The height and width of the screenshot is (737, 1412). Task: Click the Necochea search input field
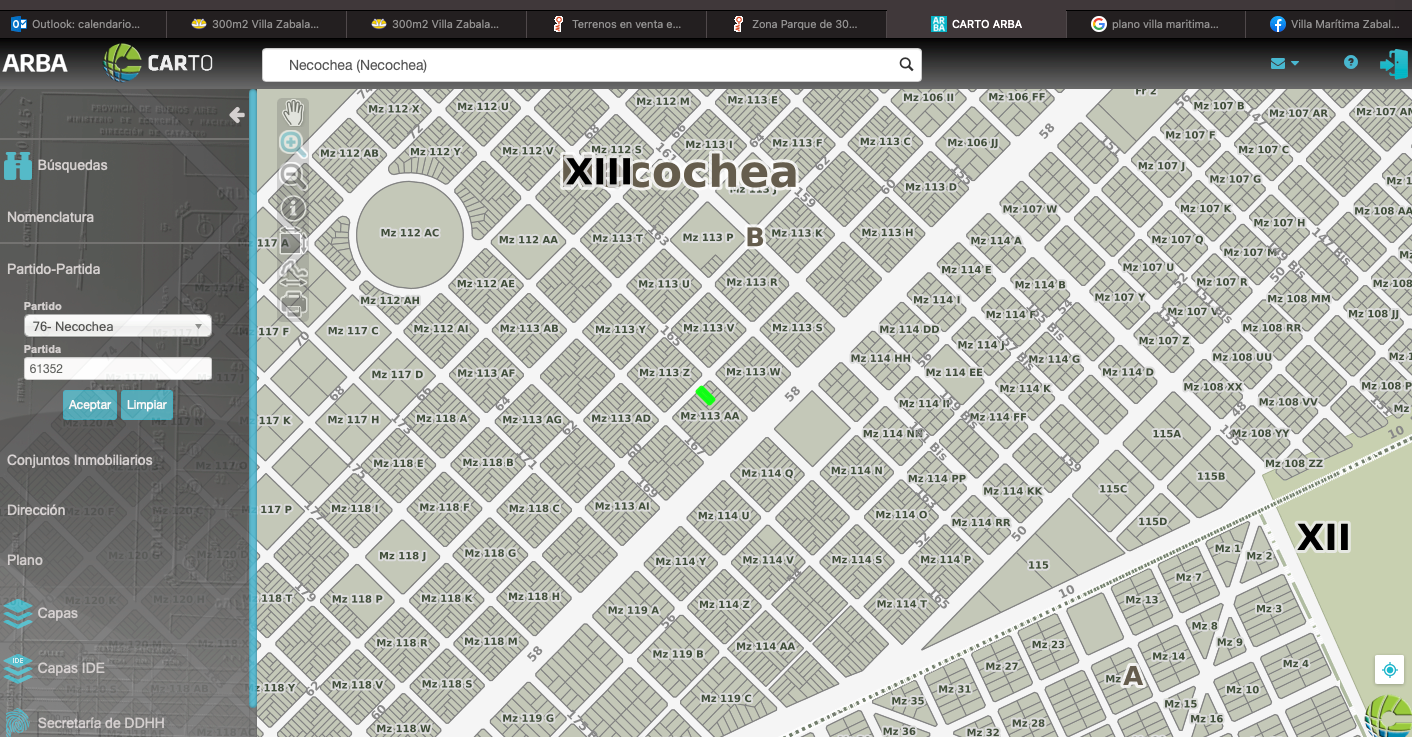[592, 65]
